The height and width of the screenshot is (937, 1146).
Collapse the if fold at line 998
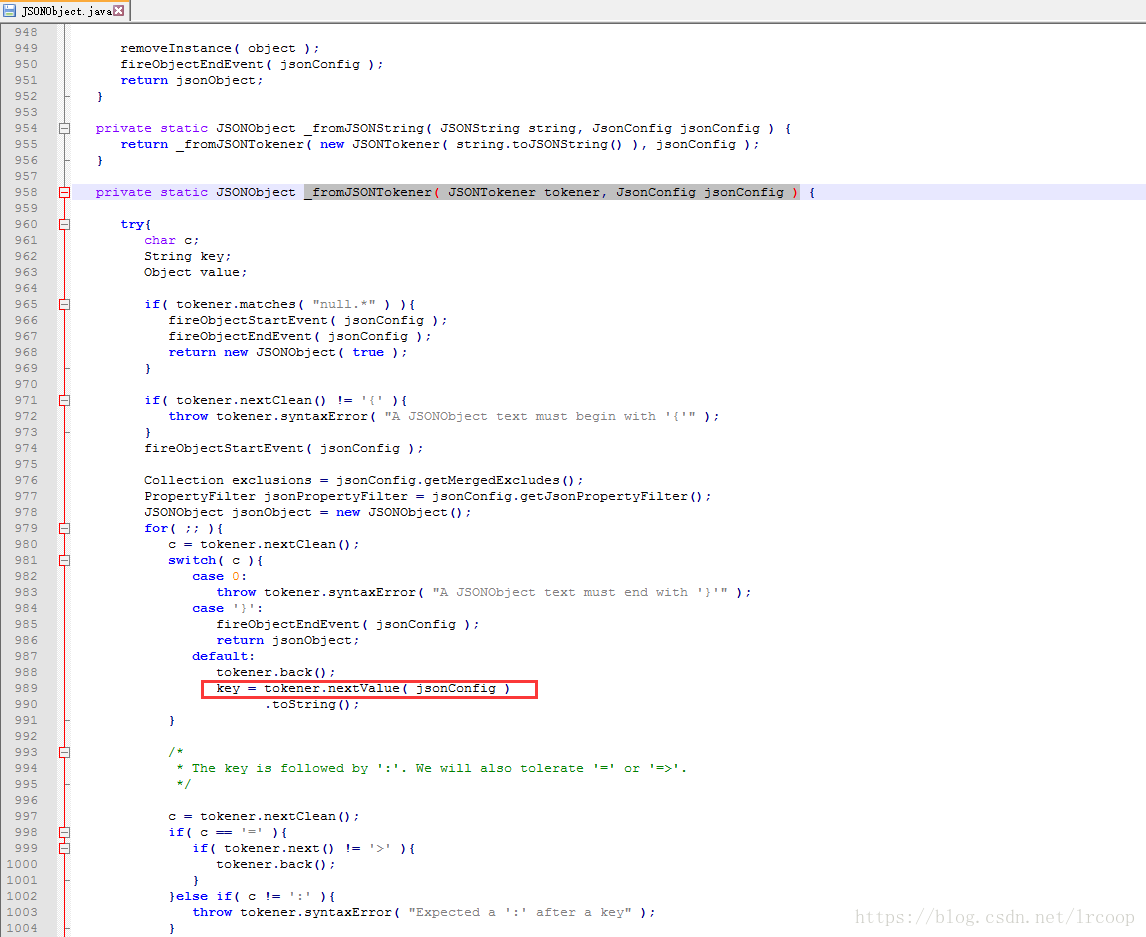[64, 832]
